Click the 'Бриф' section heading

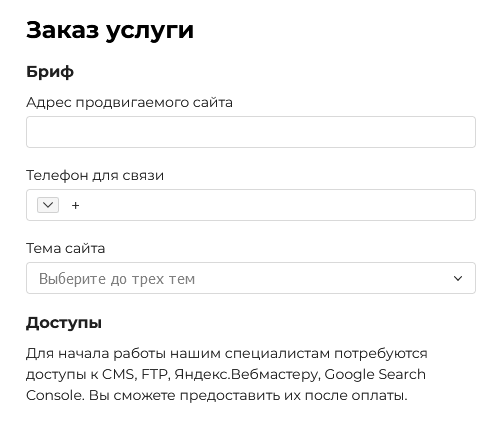pos(50,72)
